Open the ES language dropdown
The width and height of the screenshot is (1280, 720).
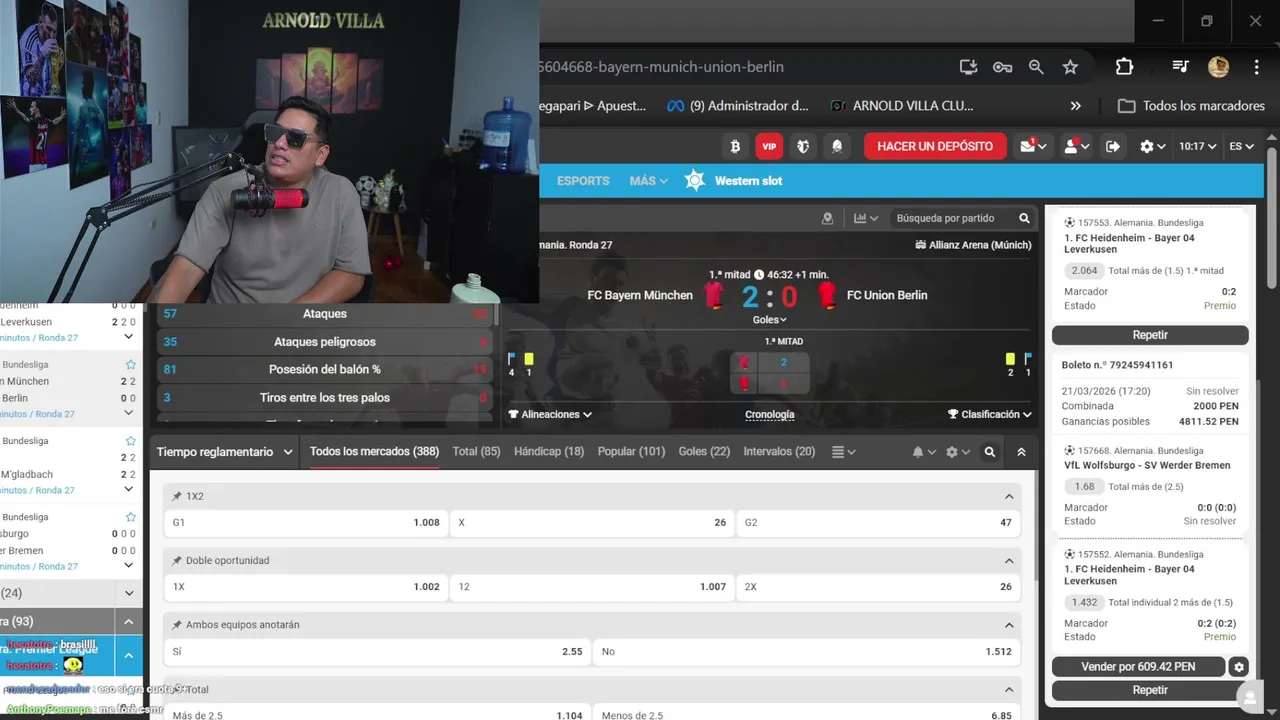(1242, 146)
